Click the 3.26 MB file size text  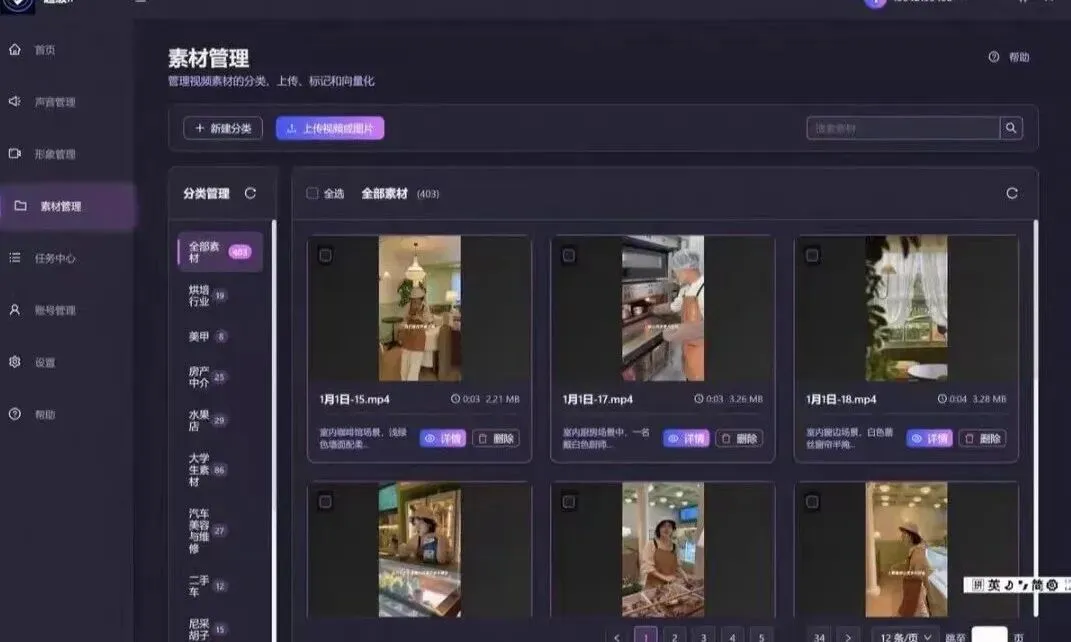(x=746, y=399)
